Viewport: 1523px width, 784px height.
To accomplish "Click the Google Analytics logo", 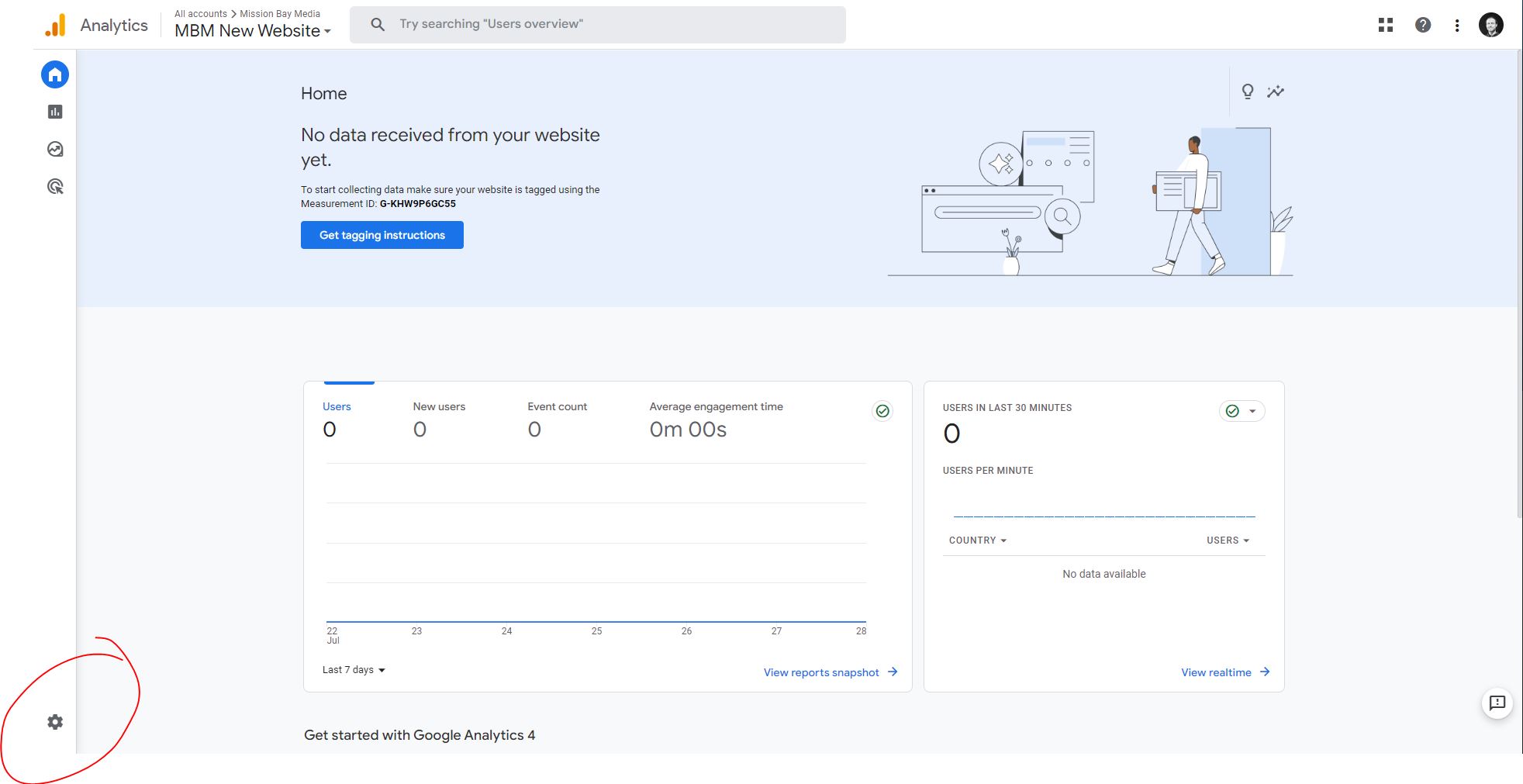I will [x=55, y=26].
